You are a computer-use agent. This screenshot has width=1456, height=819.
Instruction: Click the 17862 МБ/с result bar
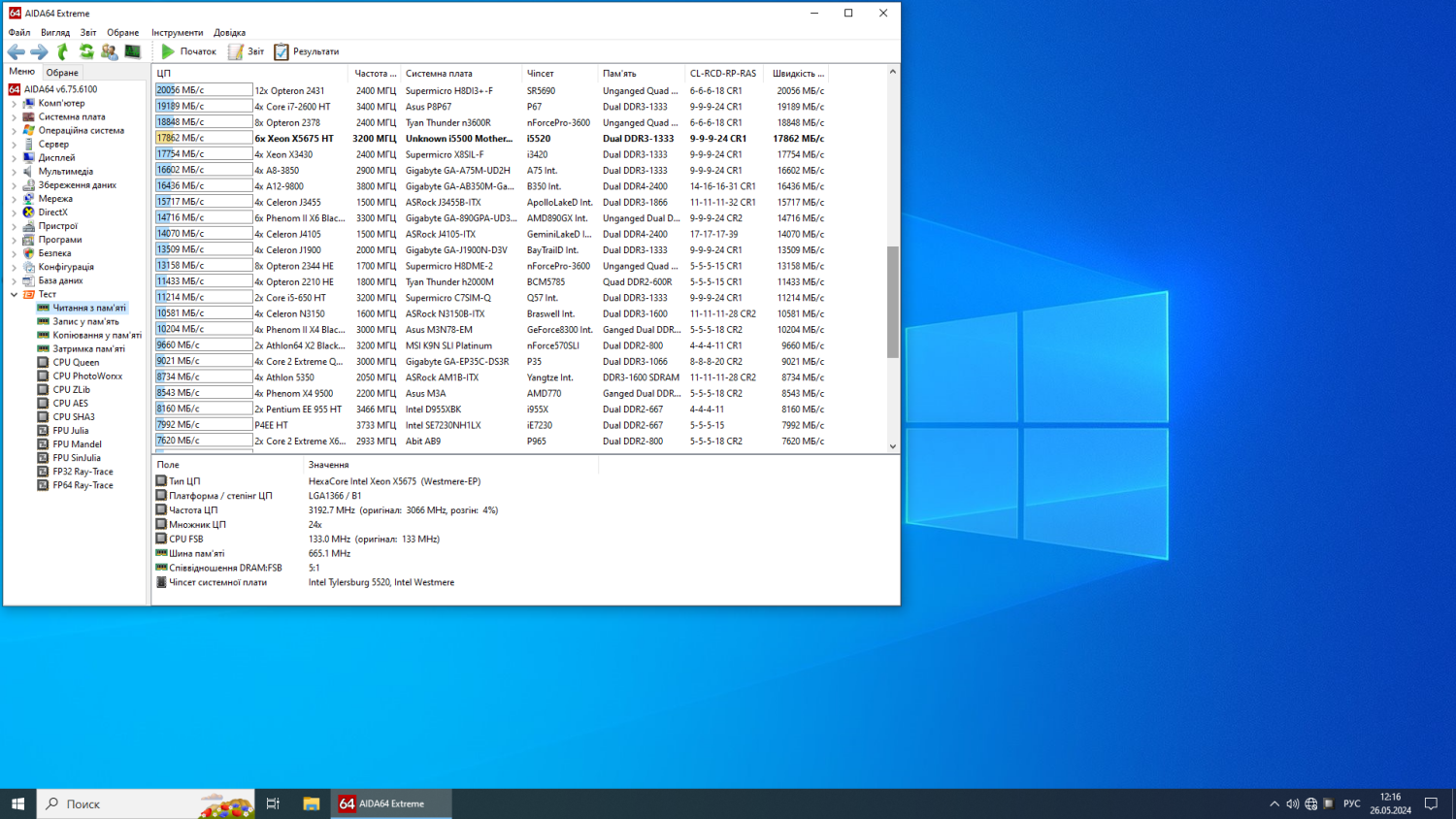pos(204,138)
